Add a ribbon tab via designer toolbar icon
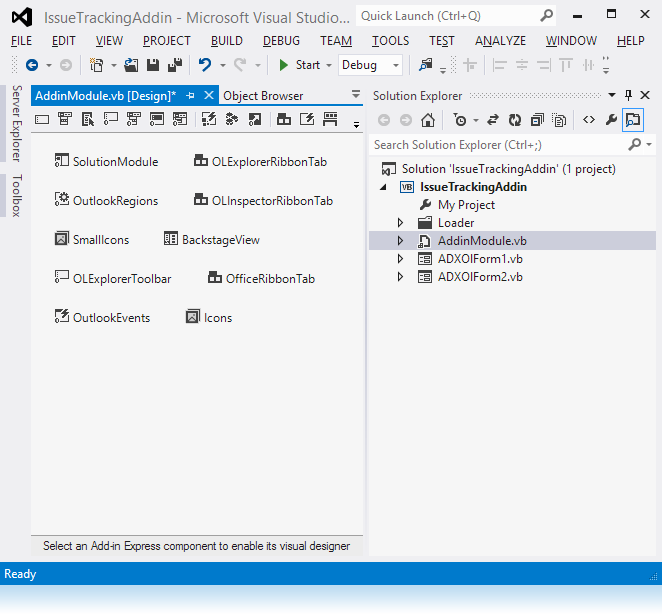The height and width of the screenshot is (615, 662). pyautogui.click(x=284, y=120)
